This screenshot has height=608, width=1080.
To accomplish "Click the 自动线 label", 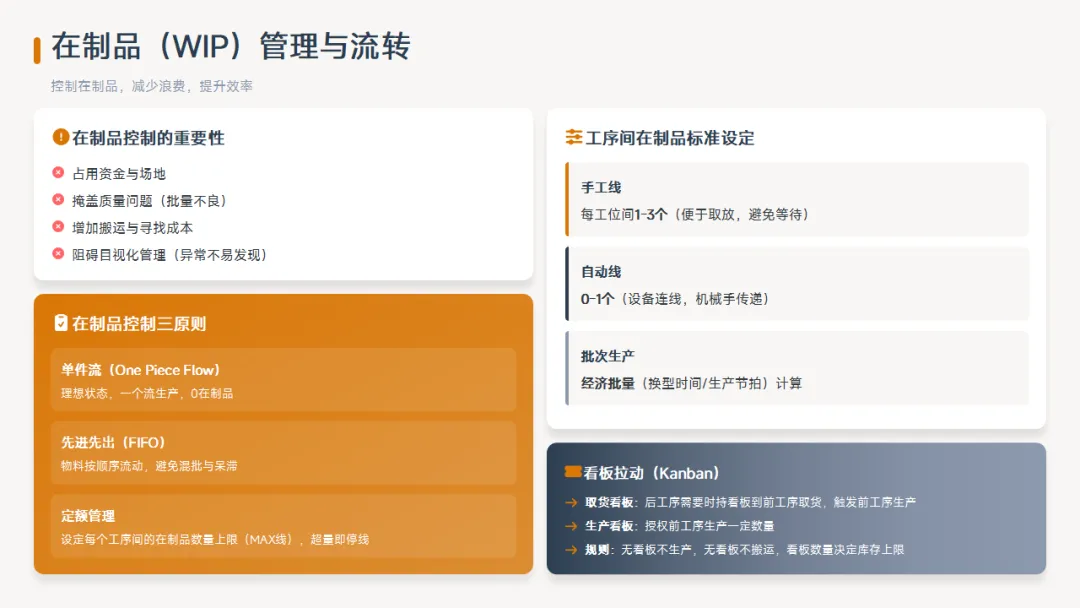I will click(x=601, y=272).
